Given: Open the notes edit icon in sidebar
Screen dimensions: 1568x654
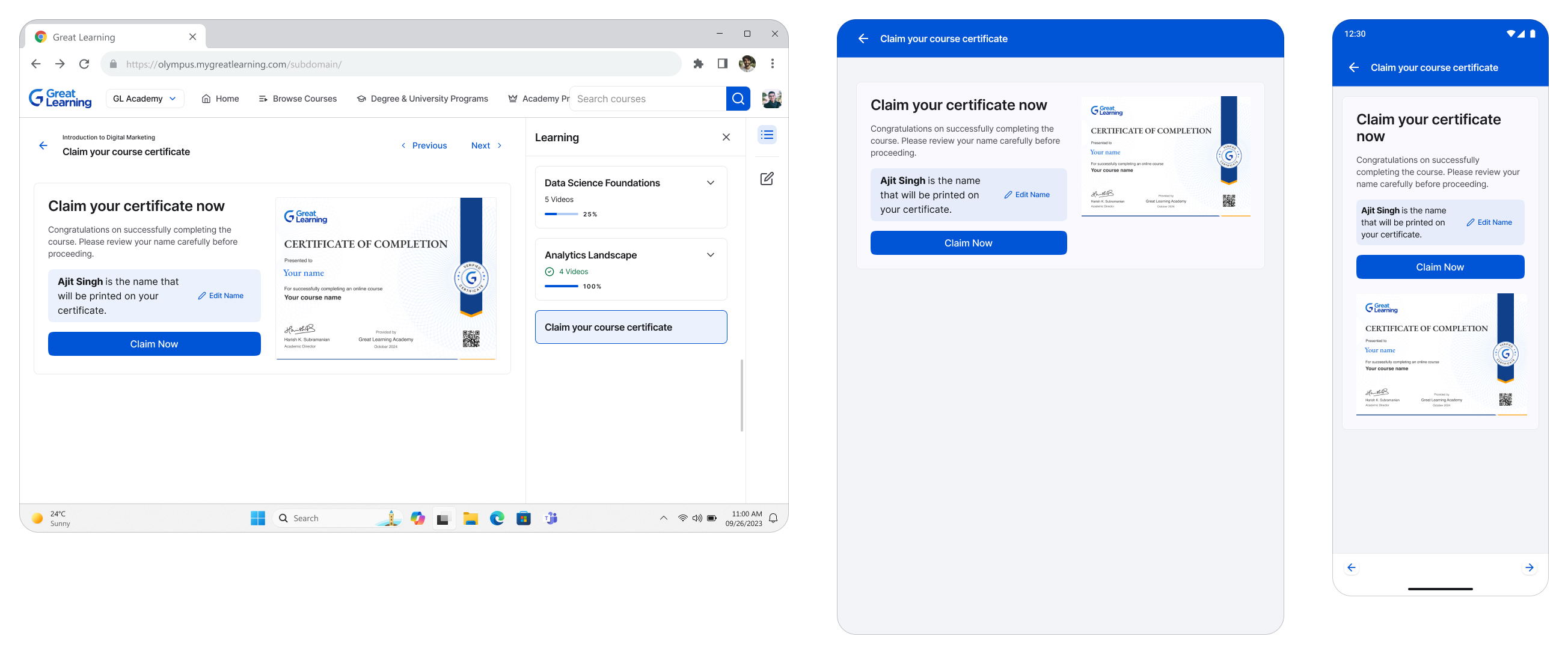Looking at the screenshot, I should pos(767,179).
